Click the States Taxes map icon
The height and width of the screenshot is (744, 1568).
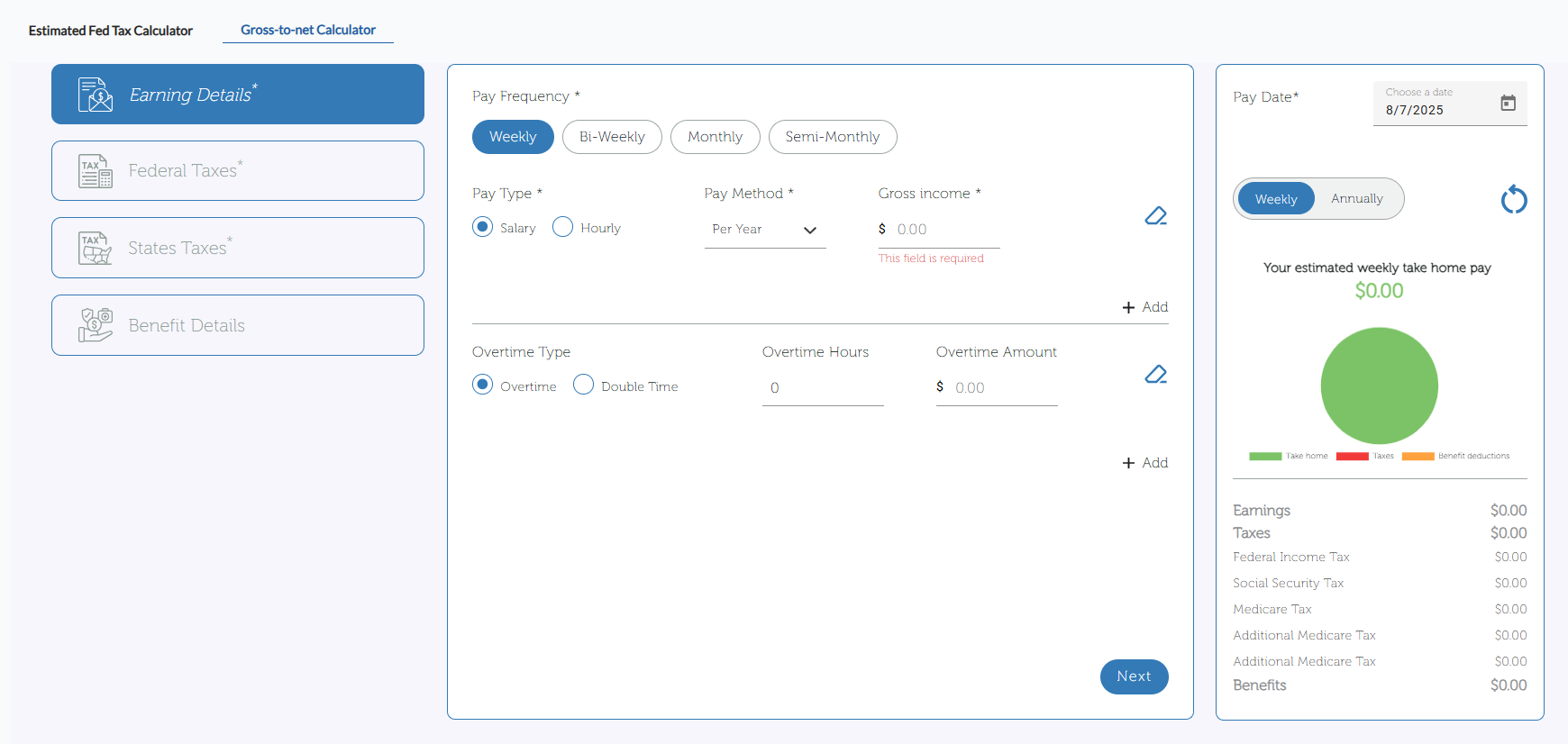(96, 249)
